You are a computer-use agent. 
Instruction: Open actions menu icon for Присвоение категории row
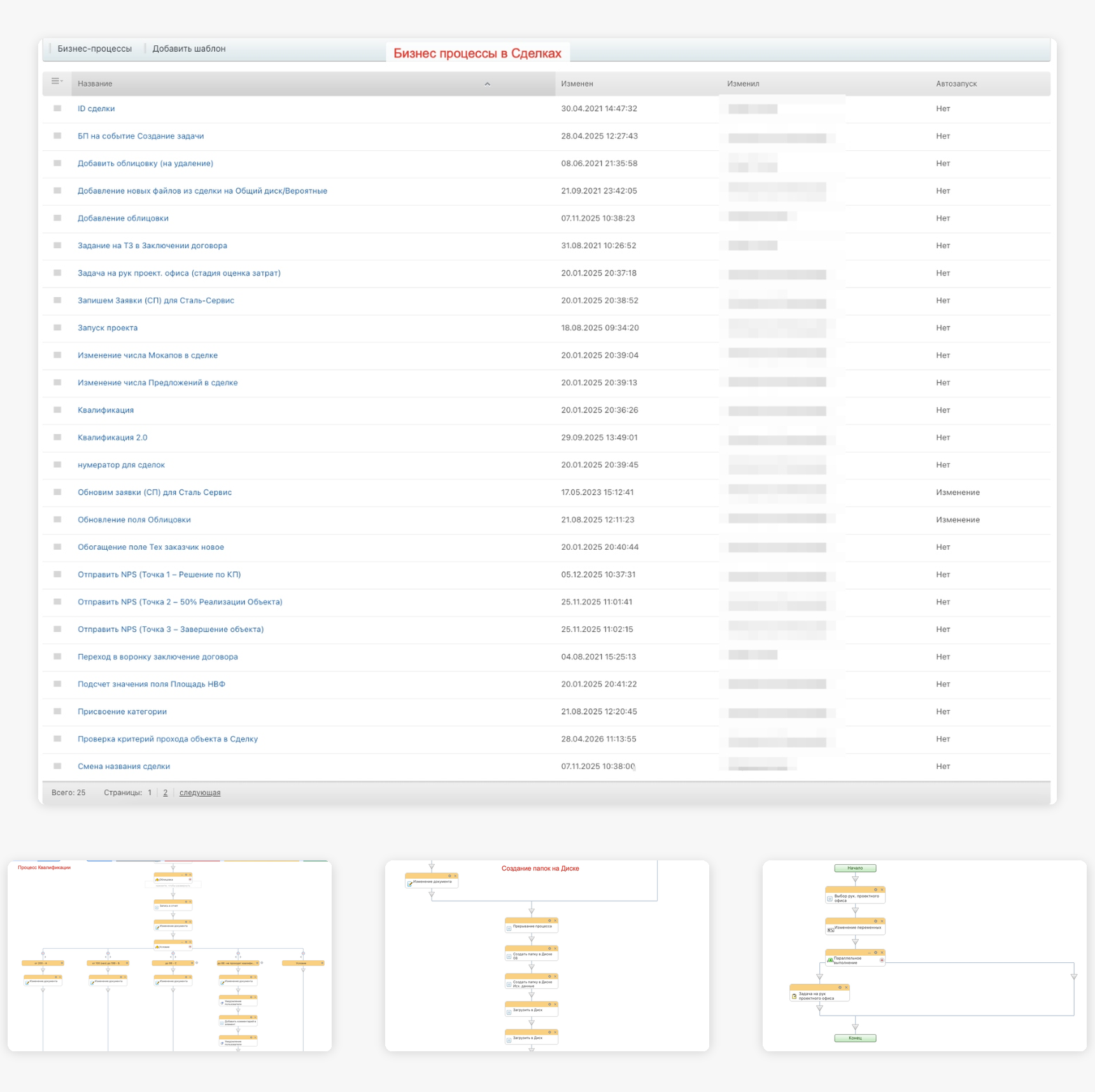[x=57, y=711]
